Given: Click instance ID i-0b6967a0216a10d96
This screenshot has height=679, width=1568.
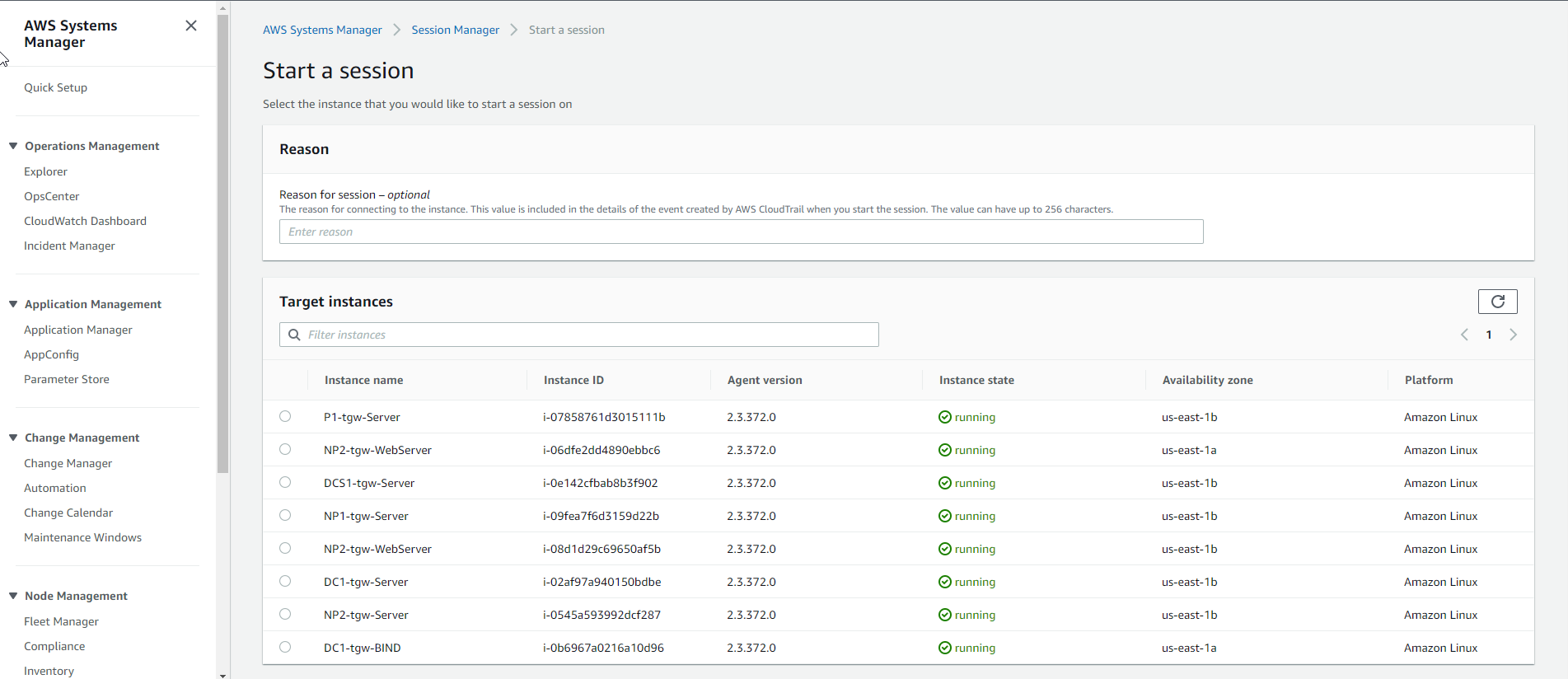Looking at the screenshot, I should coord(603,648).
